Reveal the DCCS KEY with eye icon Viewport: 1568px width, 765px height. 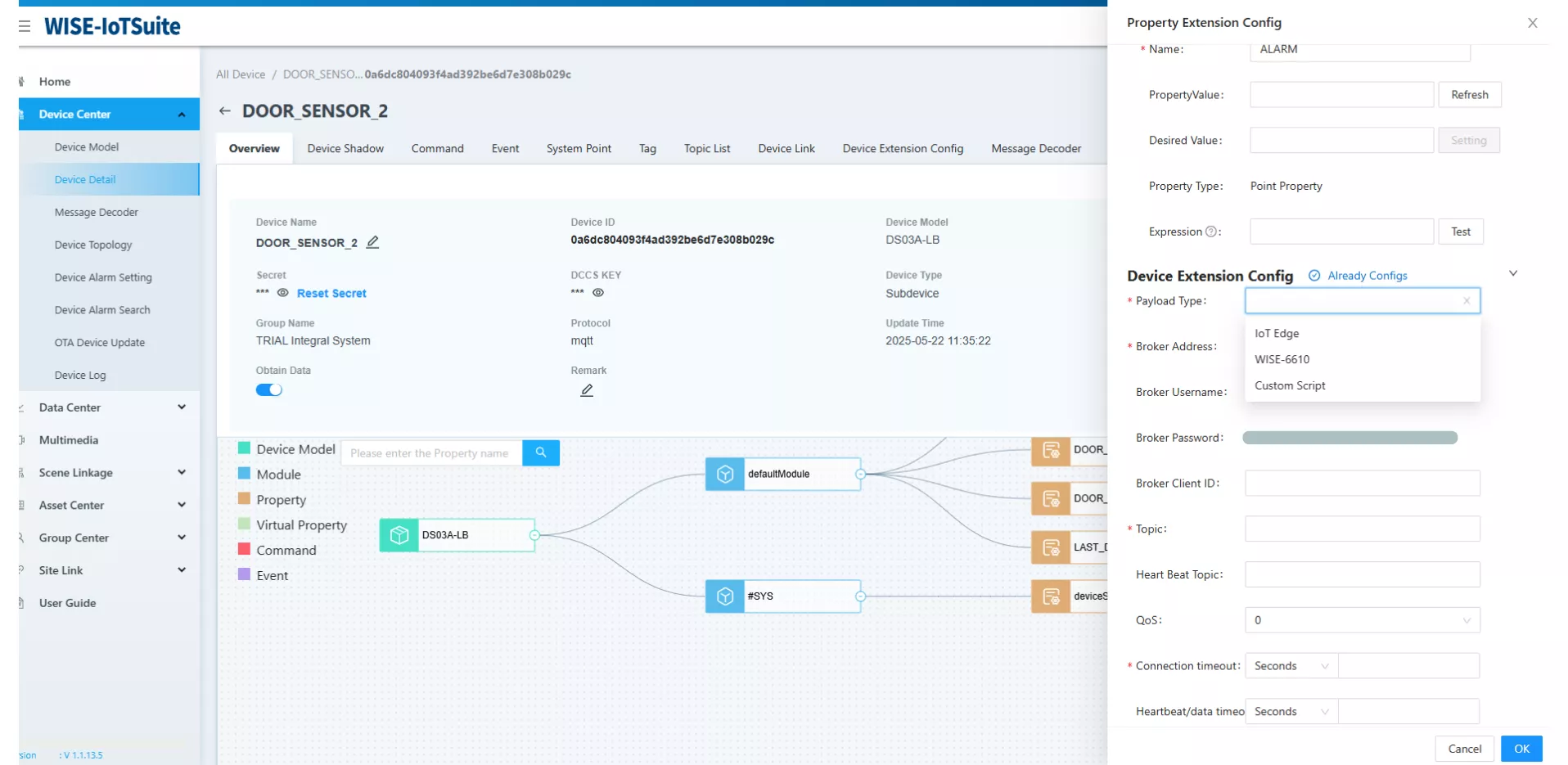tap(598, 293)
